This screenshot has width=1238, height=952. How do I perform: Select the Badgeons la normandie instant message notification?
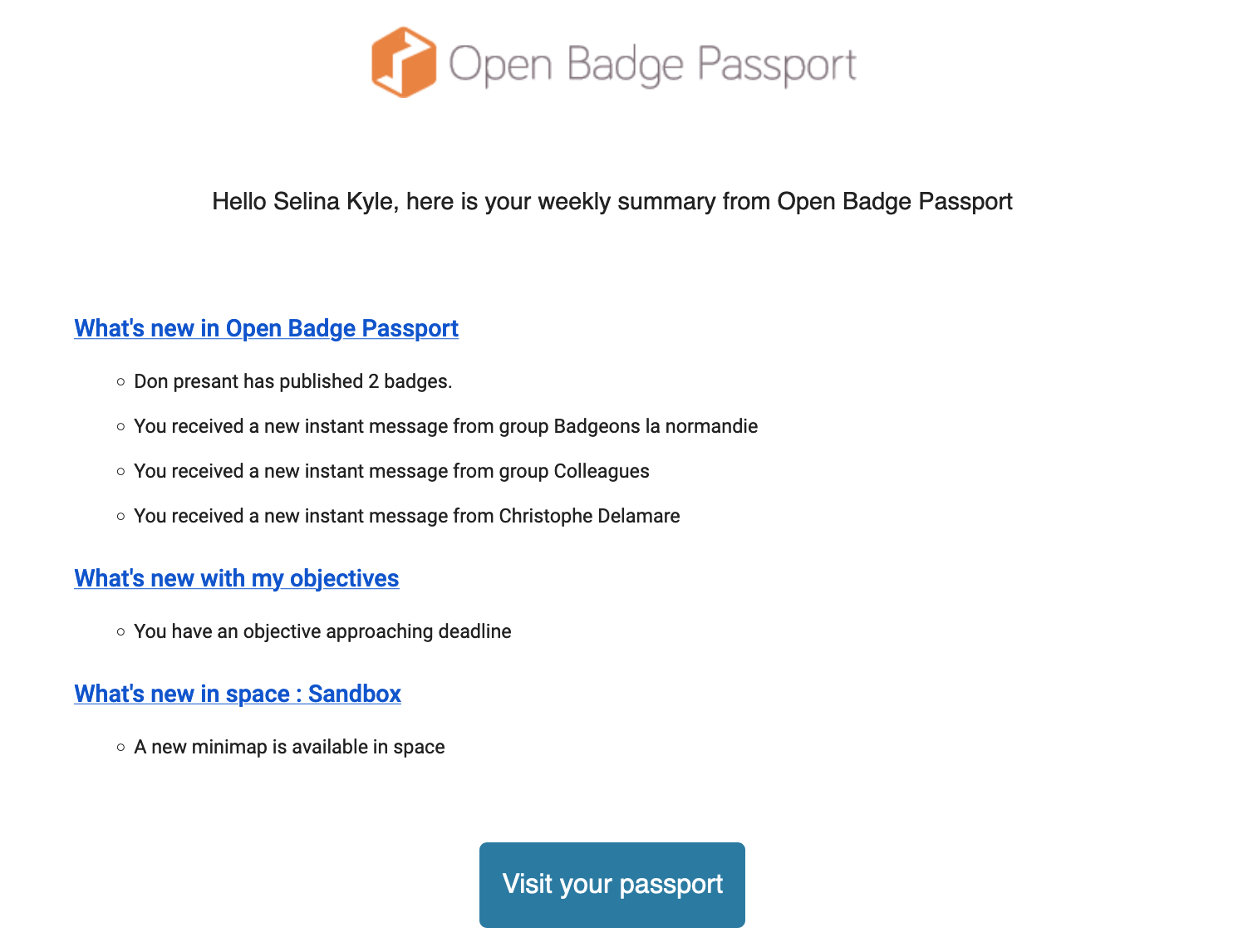(x=446, y=426)
